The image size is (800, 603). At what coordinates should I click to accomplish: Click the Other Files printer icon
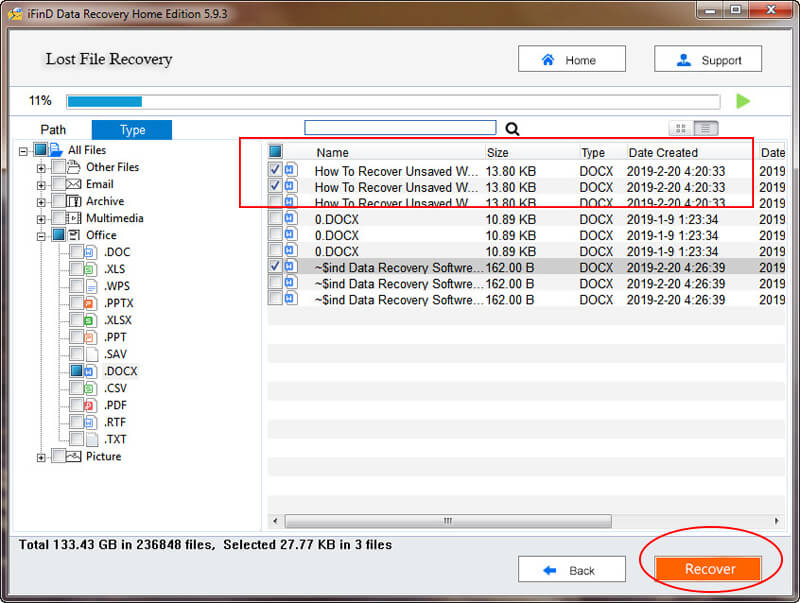(74, 167)
